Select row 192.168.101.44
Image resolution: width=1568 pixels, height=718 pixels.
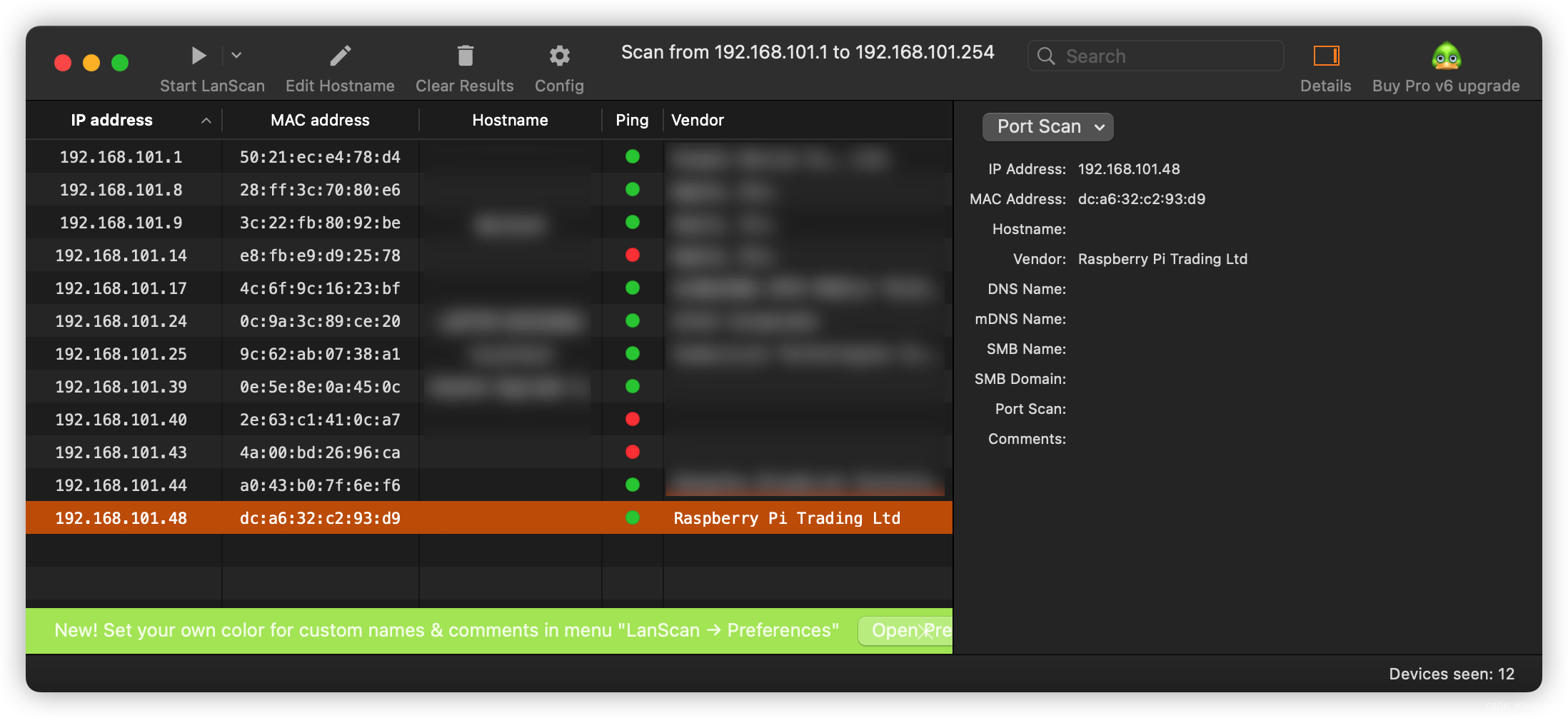click(489, 485)
